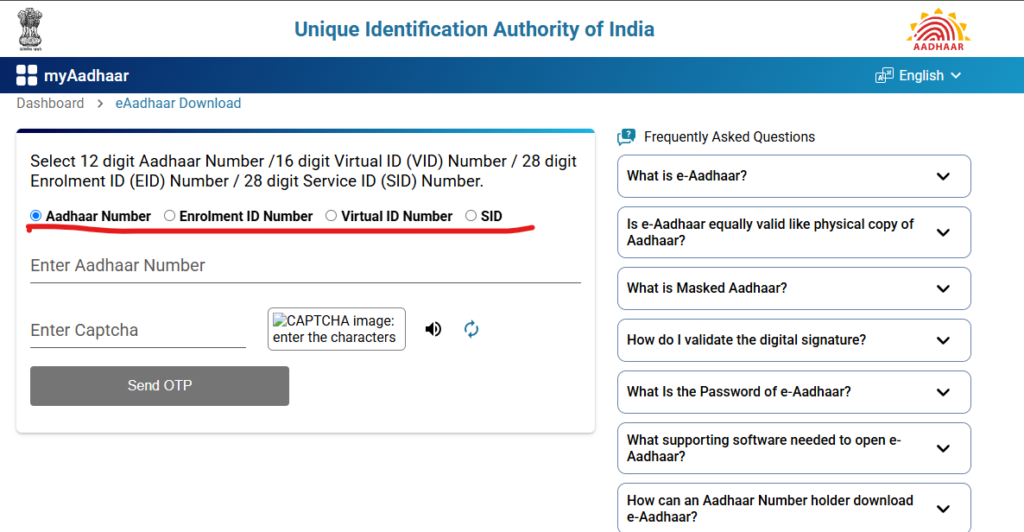The image size is (1024, 532).
Task: Expand 'What Is the Password of e-Aadhaar?'
Action: click(x=793, y=392)
